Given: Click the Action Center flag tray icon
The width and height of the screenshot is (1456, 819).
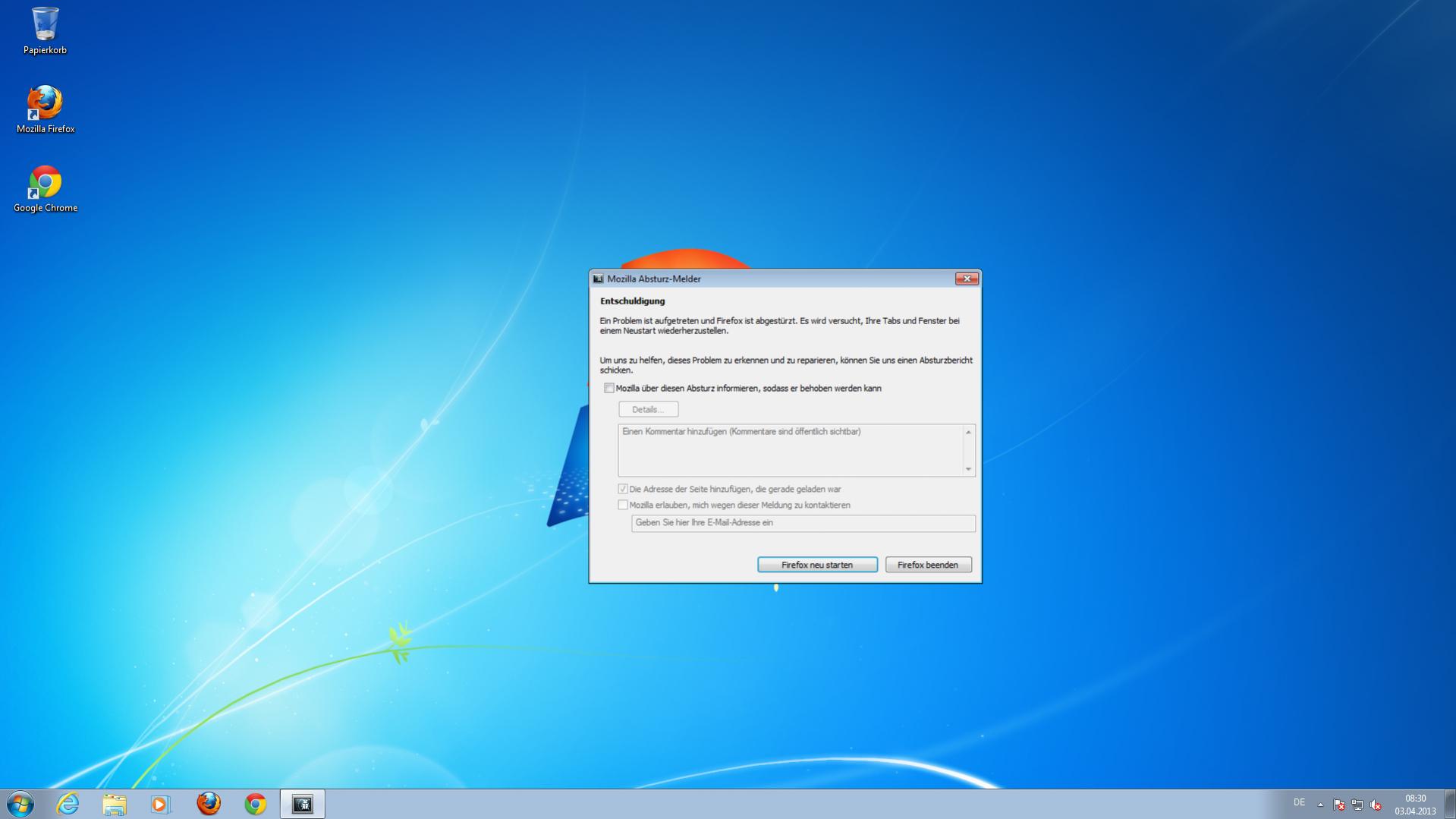Looking at the screenshot, I should coord(1339,805).
